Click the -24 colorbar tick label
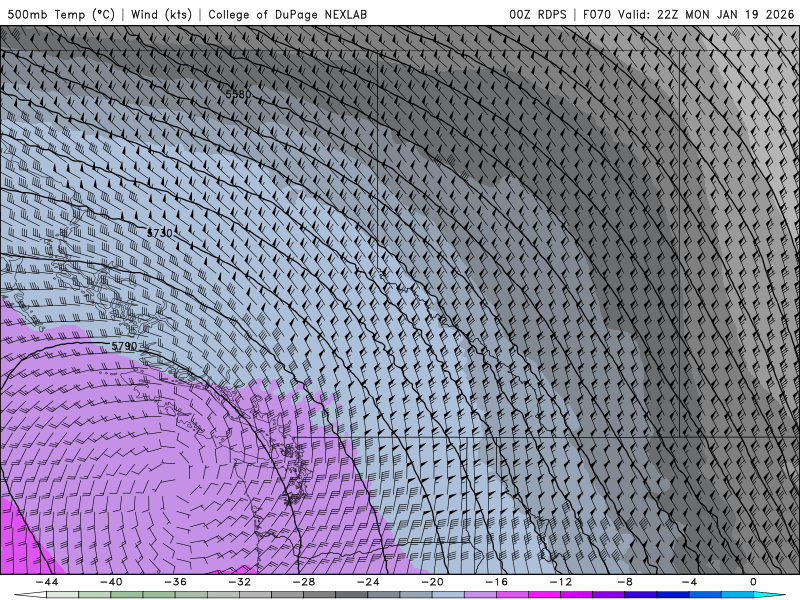 click(368, 582)
